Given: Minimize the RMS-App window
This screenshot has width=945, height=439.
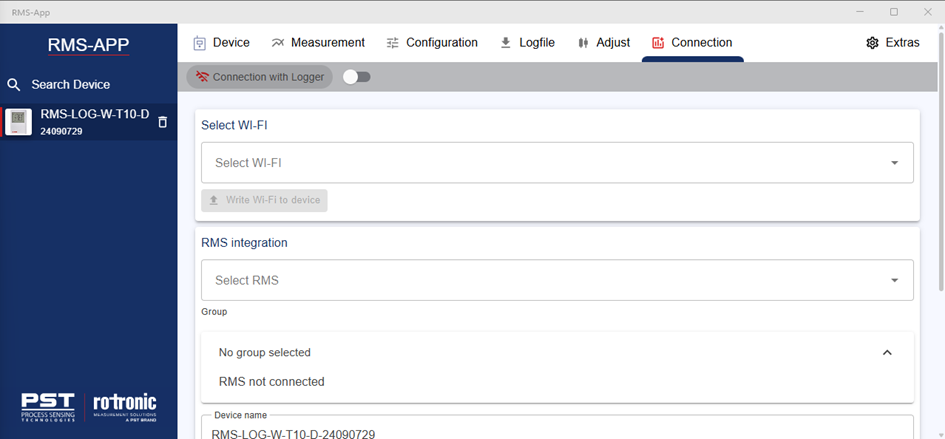Looking at the screenshot, I should pyautogui.click(x=860, y=12).
